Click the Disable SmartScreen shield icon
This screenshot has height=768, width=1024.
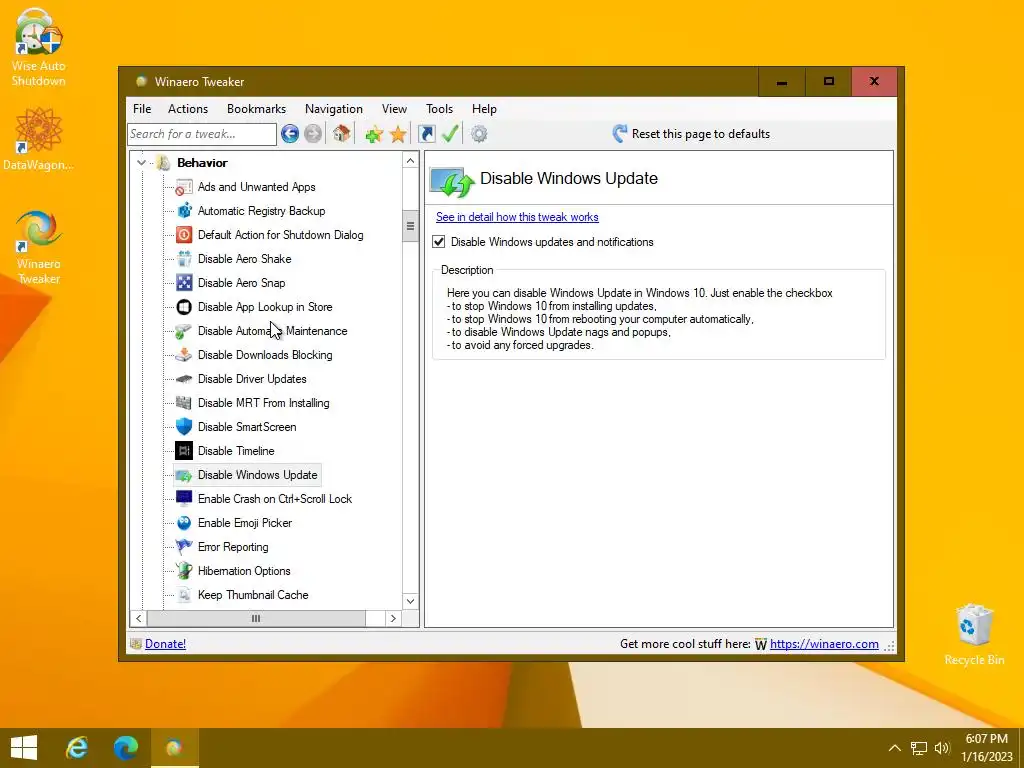[x=184, y=427]
